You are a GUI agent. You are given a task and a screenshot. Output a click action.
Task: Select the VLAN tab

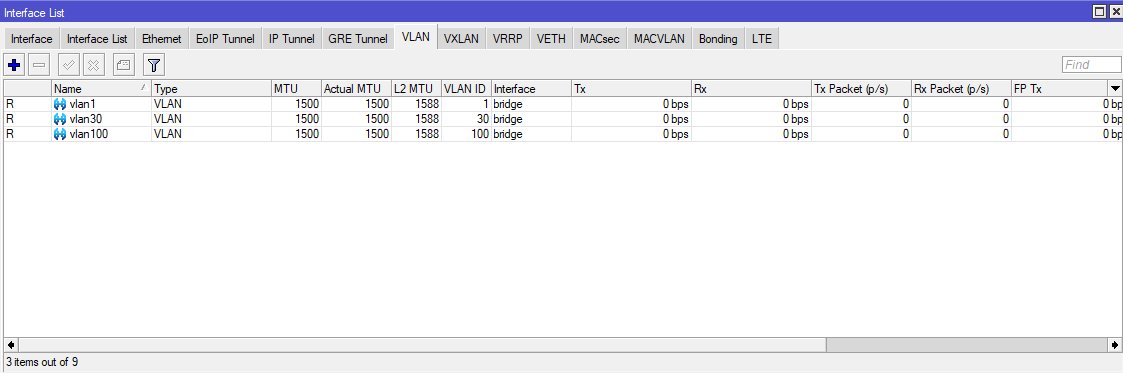coord(415,37)
